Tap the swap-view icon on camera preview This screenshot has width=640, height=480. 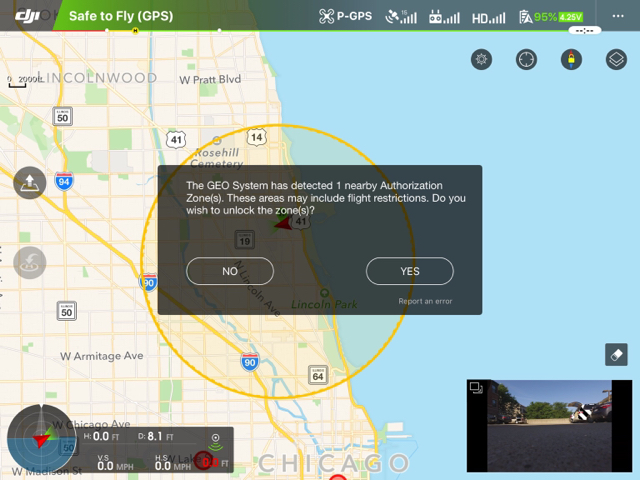coord(476,387)
